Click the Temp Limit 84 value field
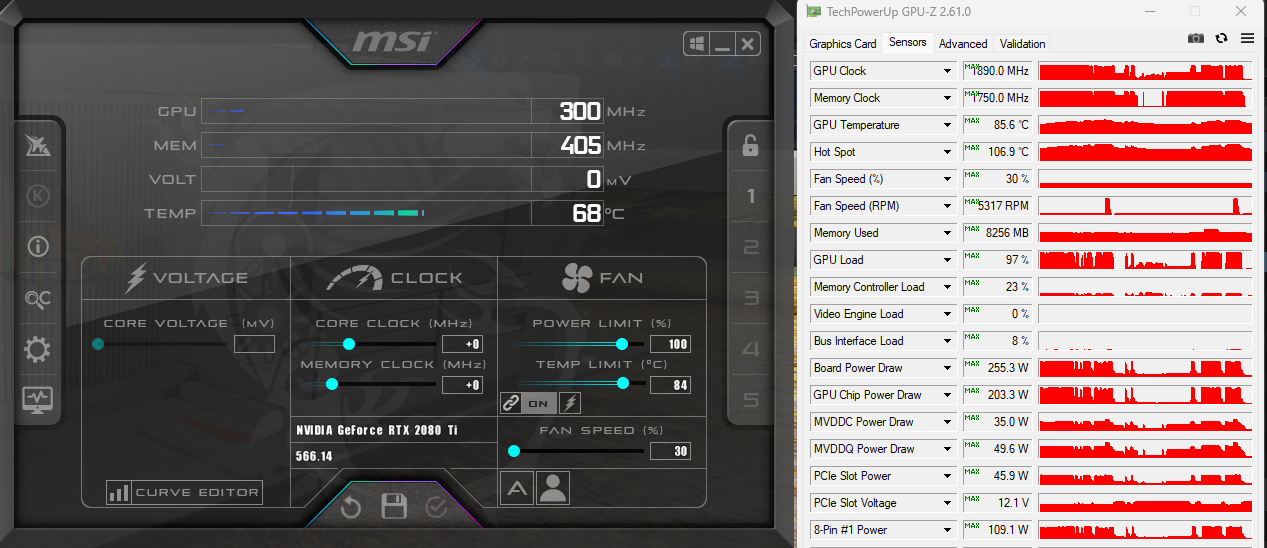 (670, 385)
